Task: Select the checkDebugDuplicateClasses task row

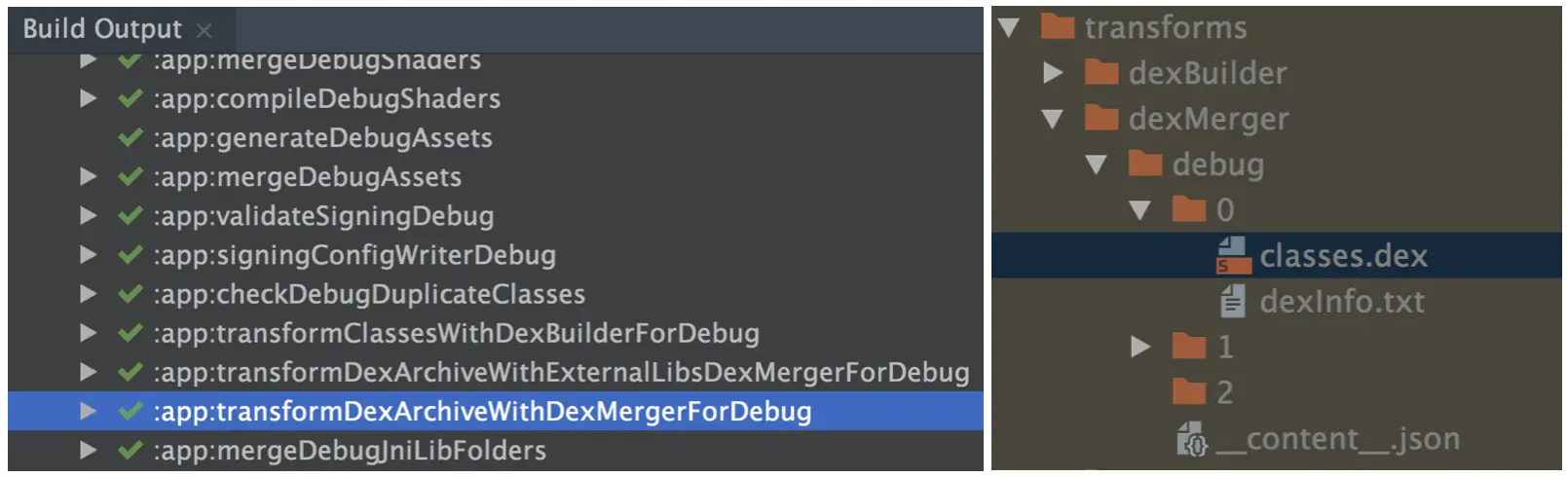Action: [x=496, y=294]
